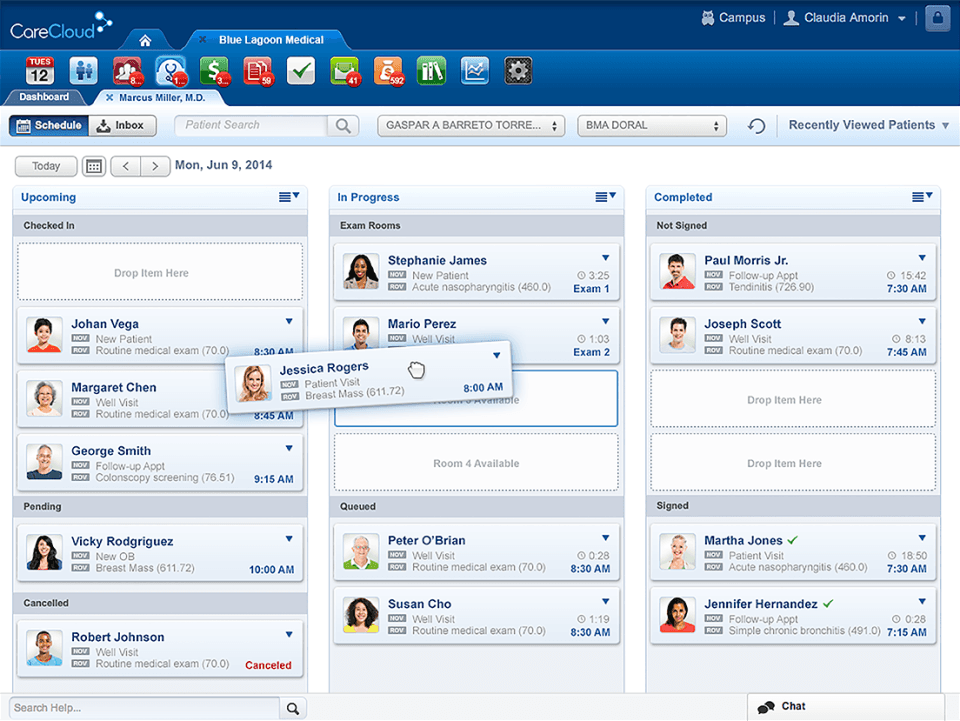960x721 pixels.
Task: Expand the Gaspar A Barreto Torre dropdown
Action: [470, 126]
